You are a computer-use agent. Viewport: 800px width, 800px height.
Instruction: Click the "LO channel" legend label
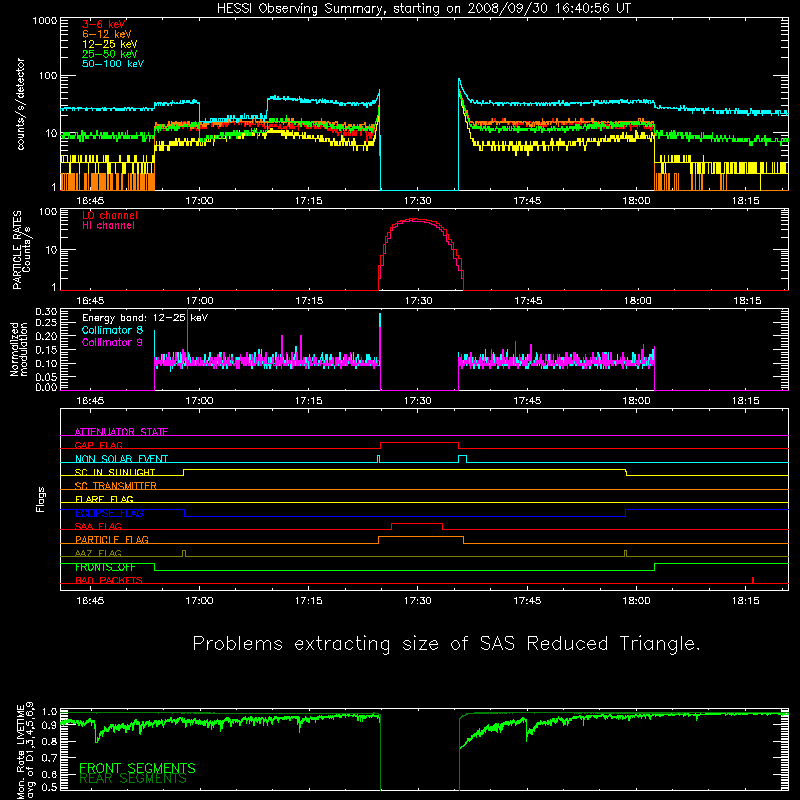pyautogui.click(x=110, y=215)
